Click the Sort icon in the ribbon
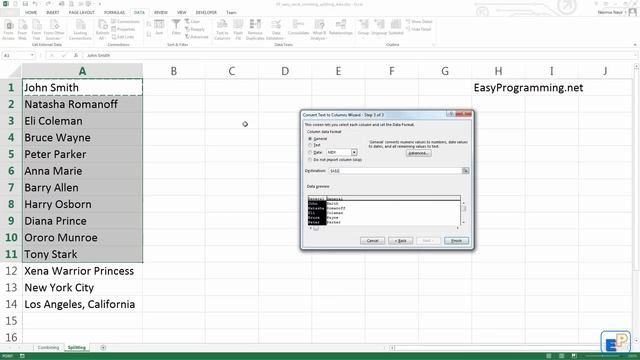 point(159,28)
